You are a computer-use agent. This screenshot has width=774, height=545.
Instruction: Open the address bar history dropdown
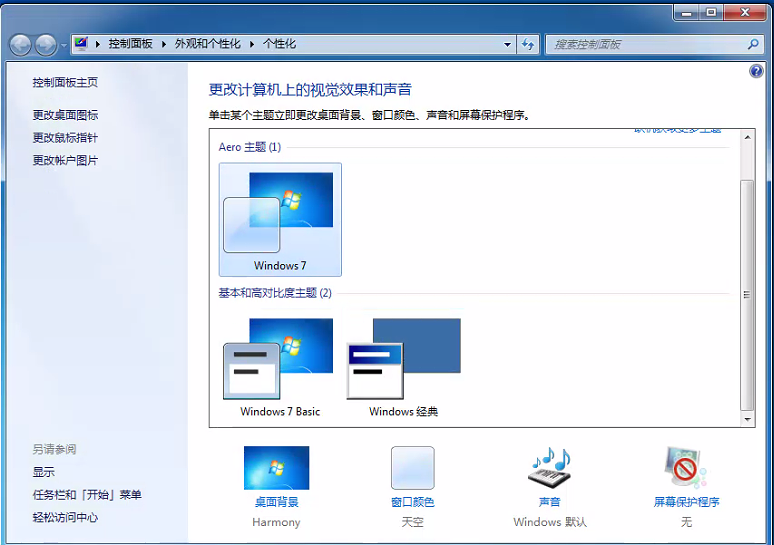pos(507,44)
